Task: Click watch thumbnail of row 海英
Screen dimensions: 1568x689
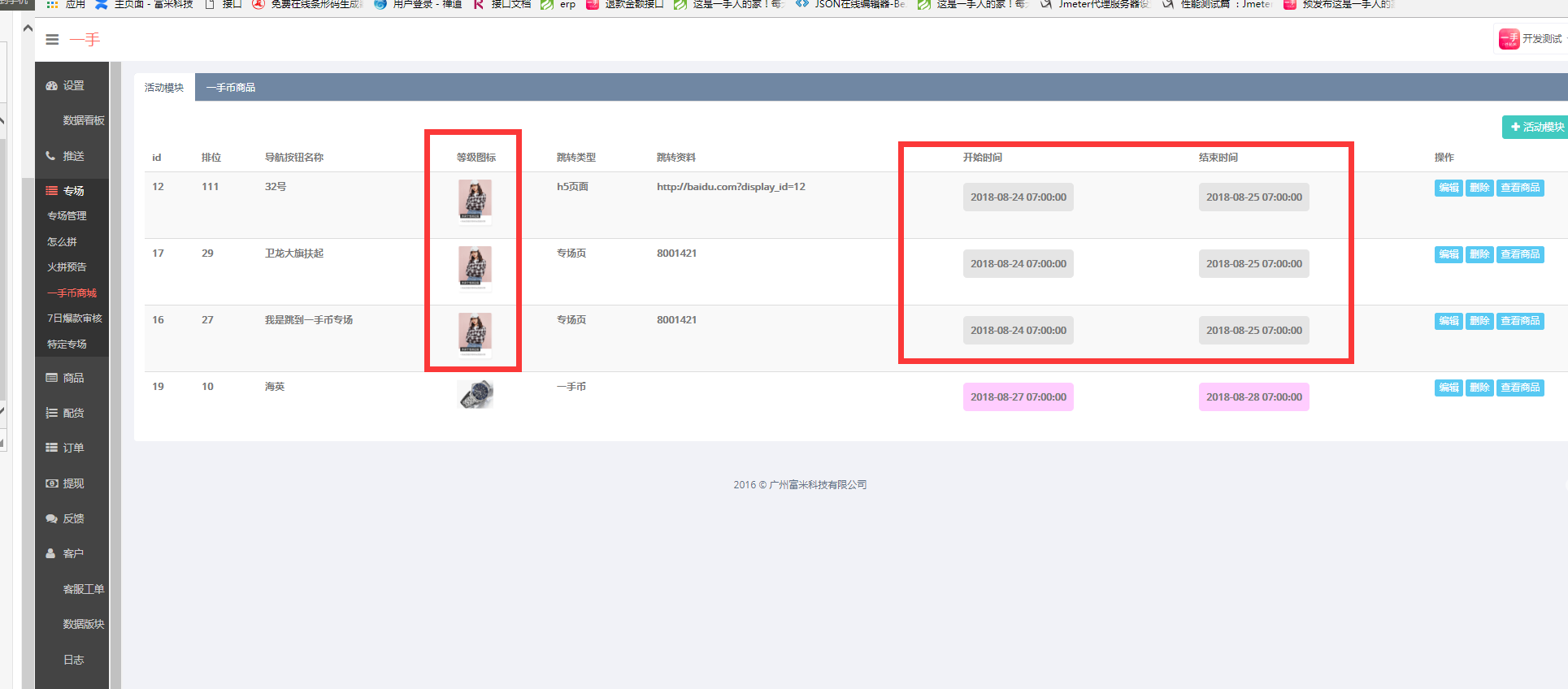Action: click(x=475, y=394)
